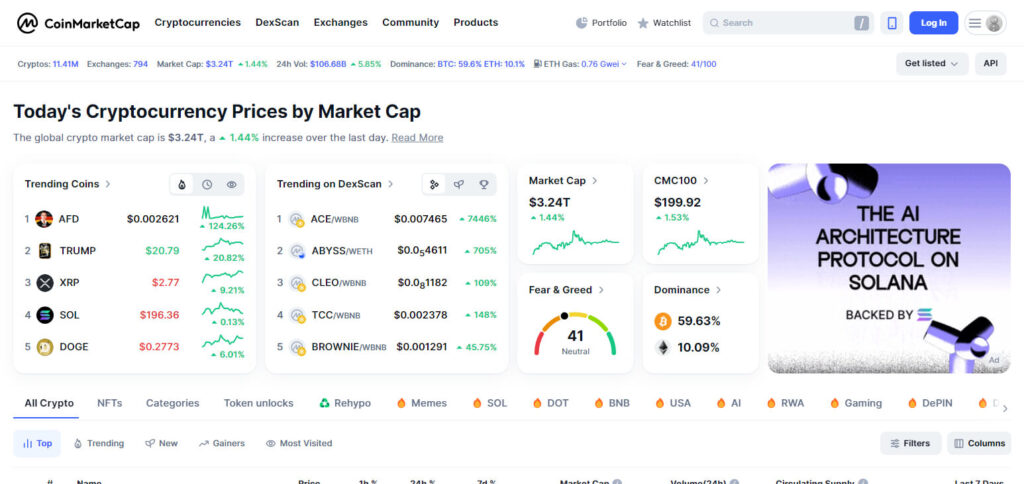Click the Ethereum dominance icon

[663, 347]
